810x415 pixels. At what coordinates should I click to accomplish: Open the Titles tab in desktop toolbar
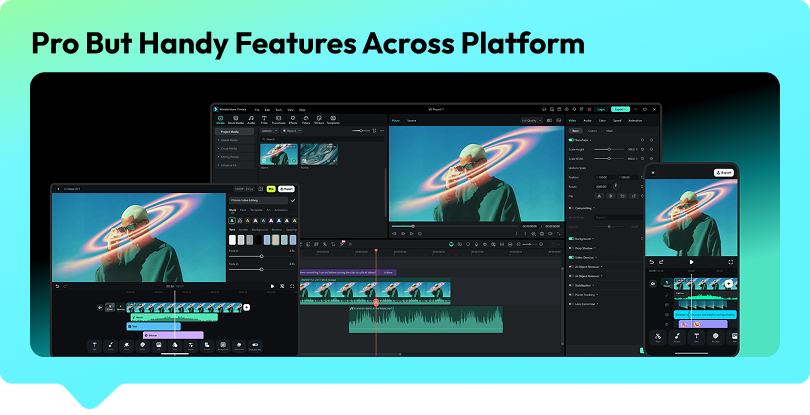pyautogui.click(x=264, y=120)
